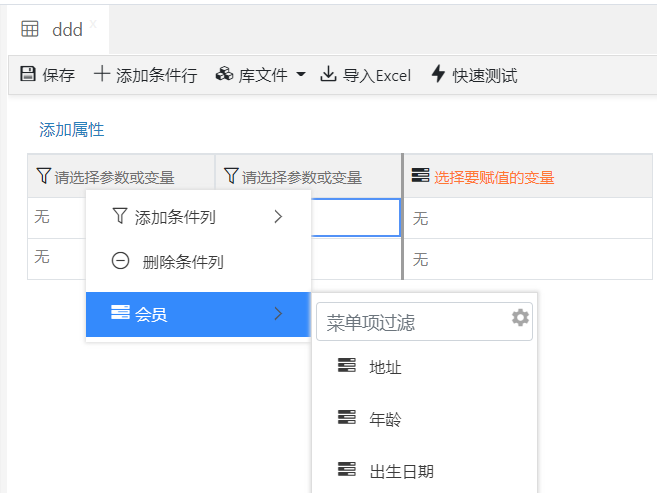Click the 添加属性 link
Screen dimensions: 657x493
click(71, 129)
